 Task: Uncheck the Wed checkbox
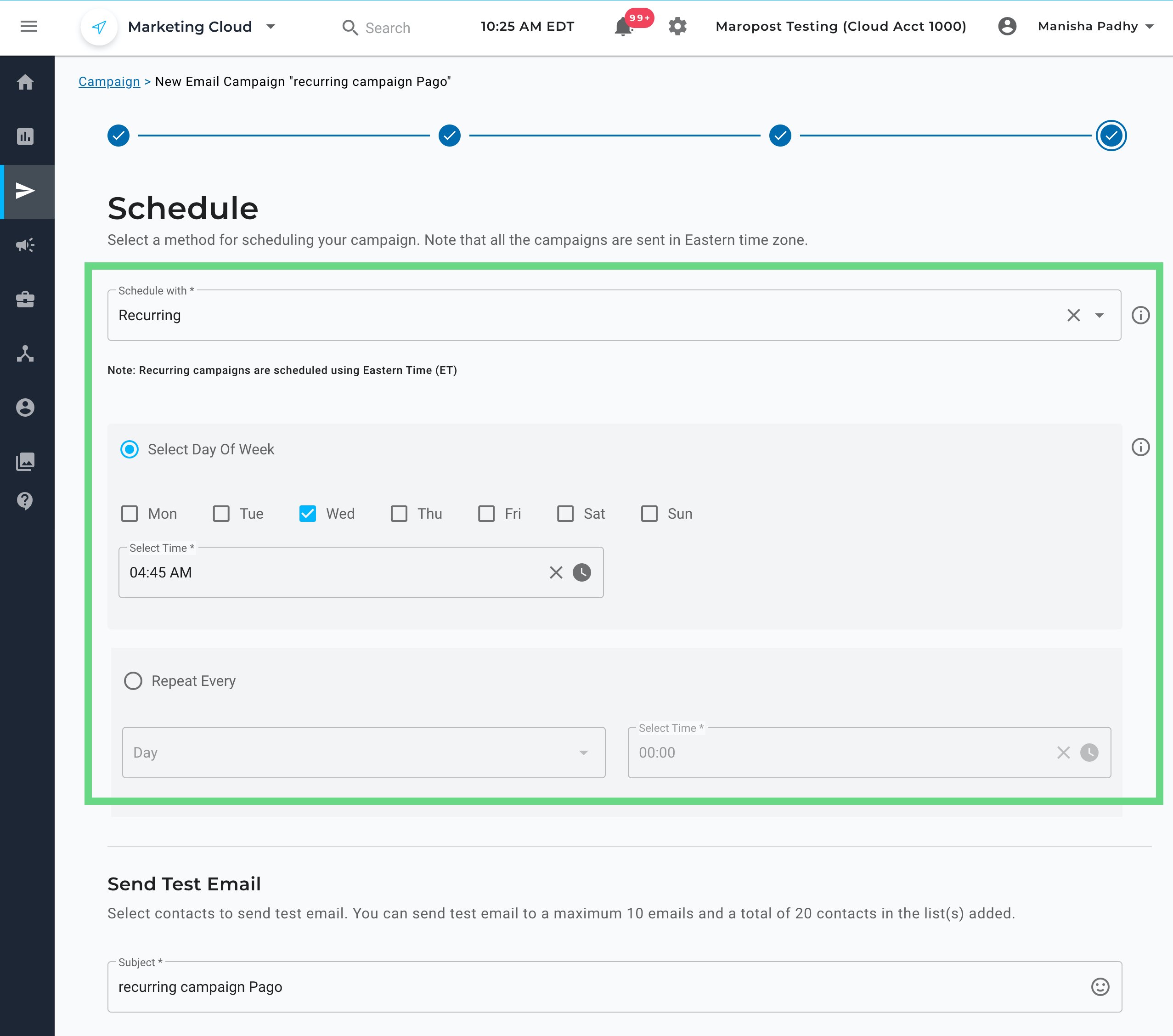pyautogui.click(x=308, y=514)
